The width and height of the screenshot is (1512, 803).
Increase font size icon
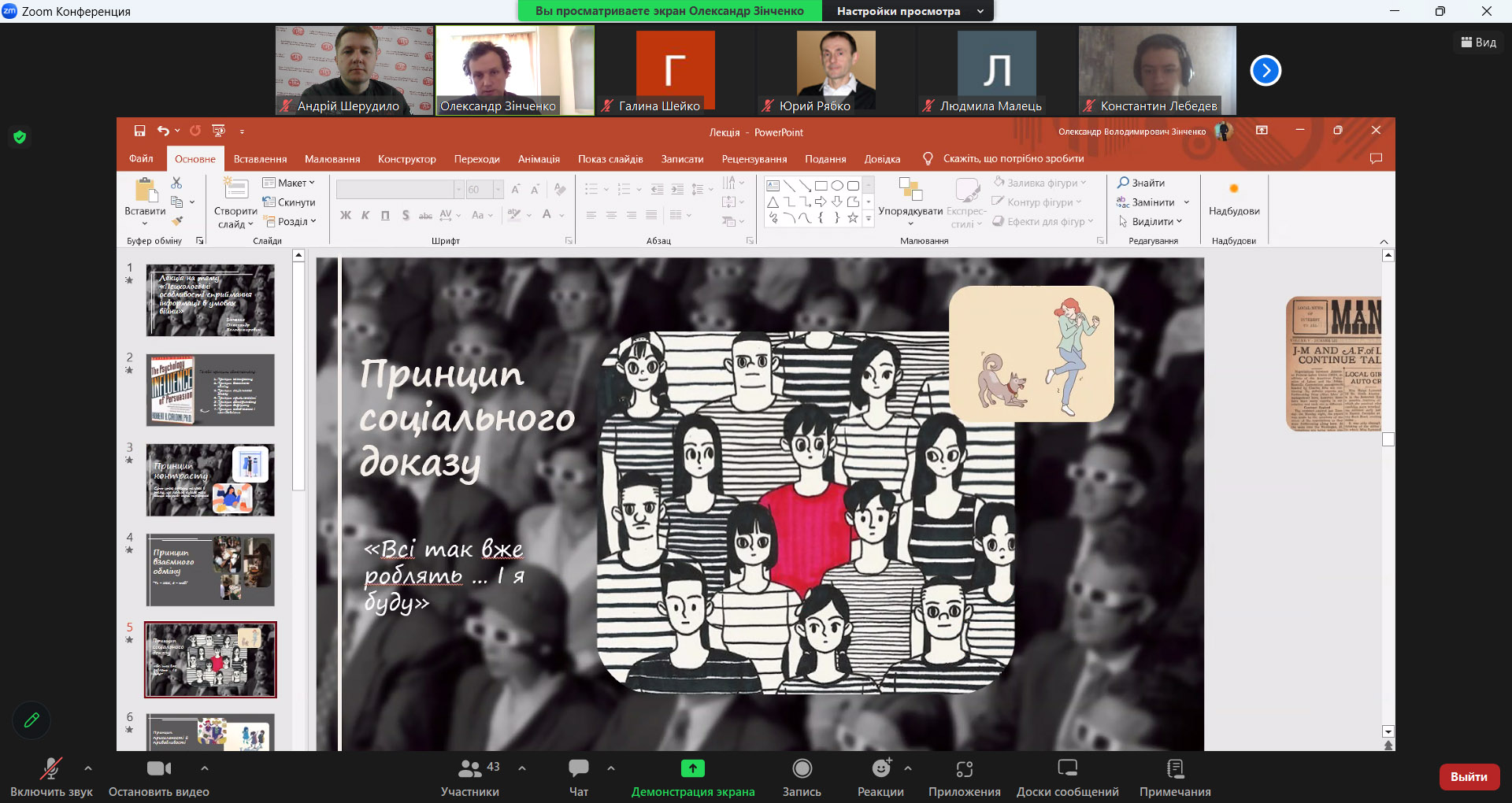(516, 189)
